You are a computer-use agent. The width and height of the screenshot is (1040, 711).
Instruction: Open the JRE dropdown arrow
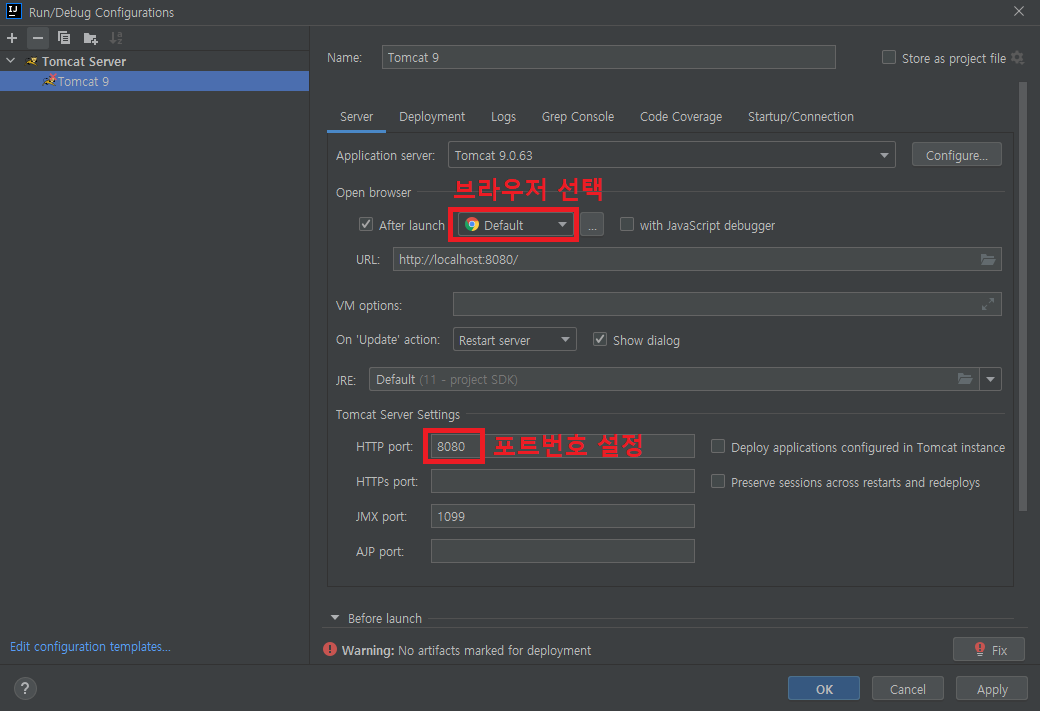(x=990, y=379)
